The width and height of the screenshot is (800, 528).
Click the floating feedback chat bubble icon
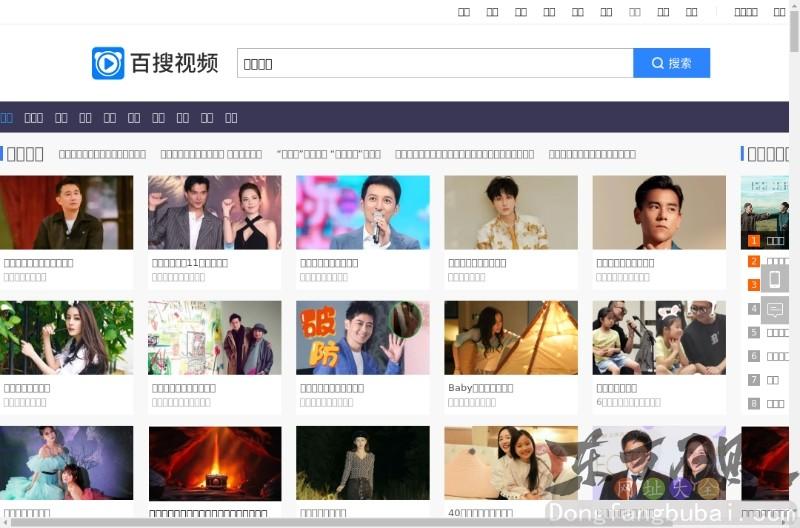774,310
